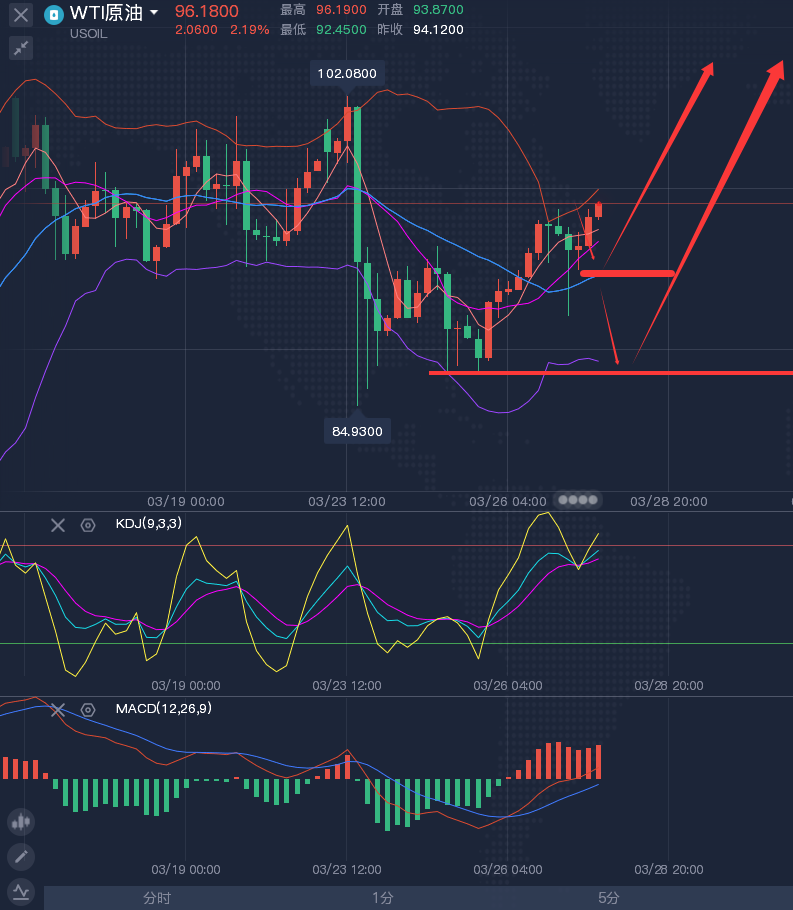The image size is (793, 910).
Task: Open the candlestick chart type selector
Action: coord(20,823)
